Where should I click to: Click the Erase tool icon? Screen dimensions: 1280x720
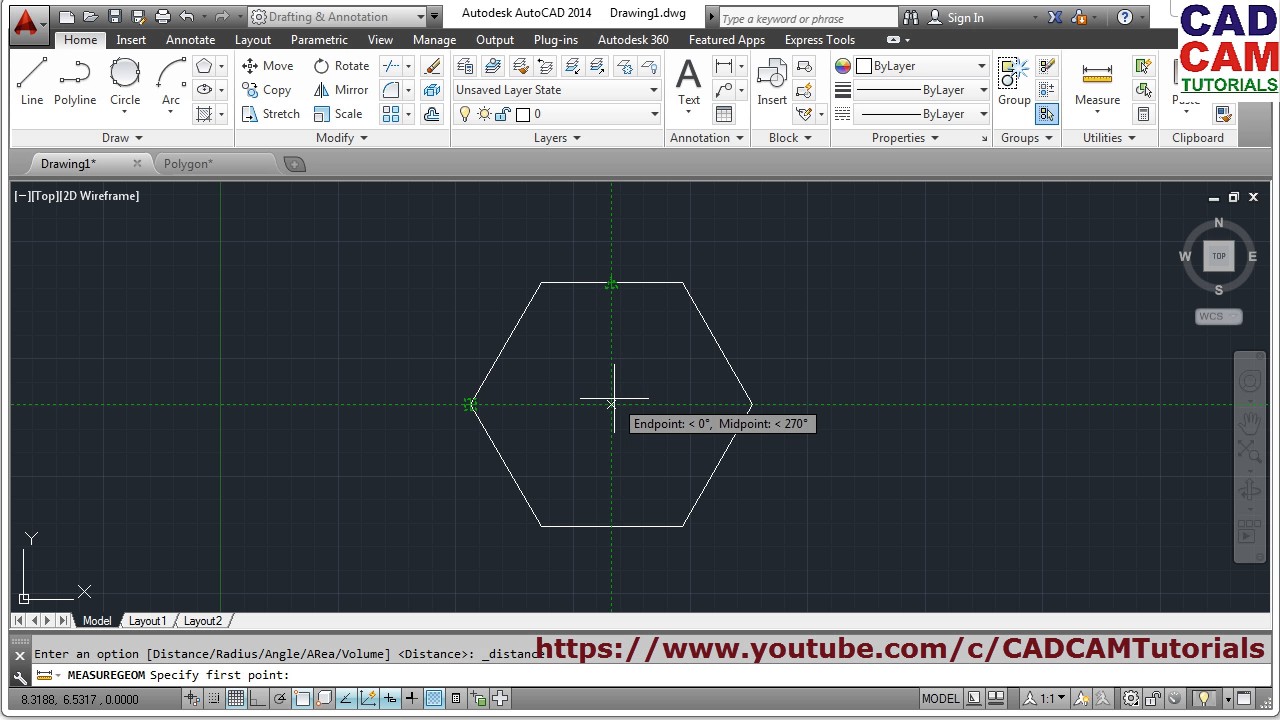[x=432, y=66]
